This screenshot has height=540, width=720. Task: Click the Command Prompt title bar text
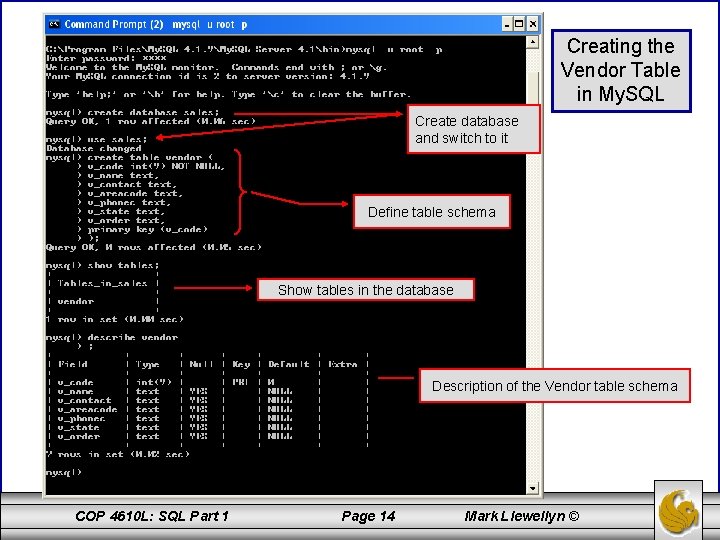point(156,24)
